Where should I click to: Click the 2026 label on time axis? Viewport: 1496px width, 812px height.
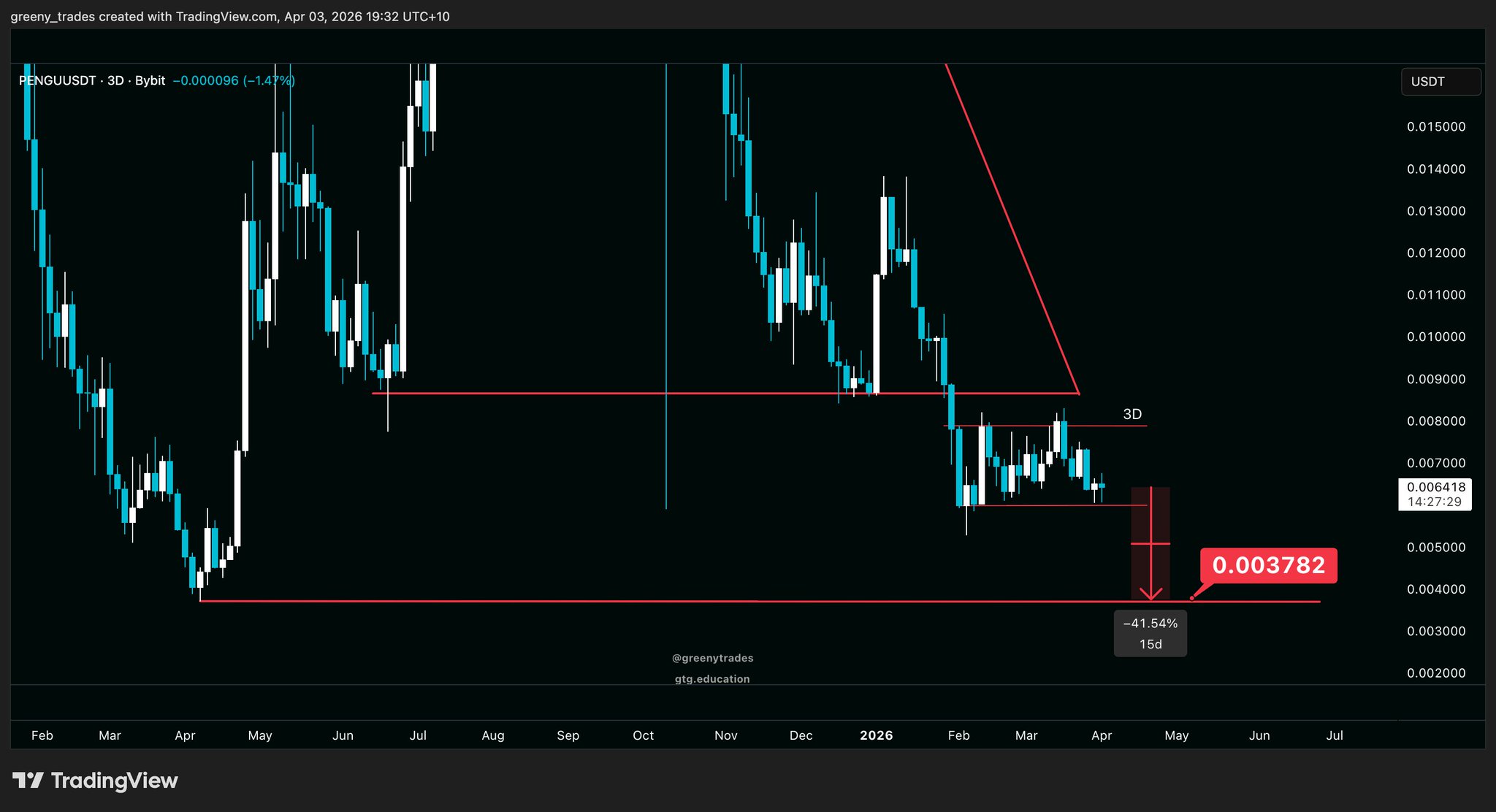[x=876, y=735]
